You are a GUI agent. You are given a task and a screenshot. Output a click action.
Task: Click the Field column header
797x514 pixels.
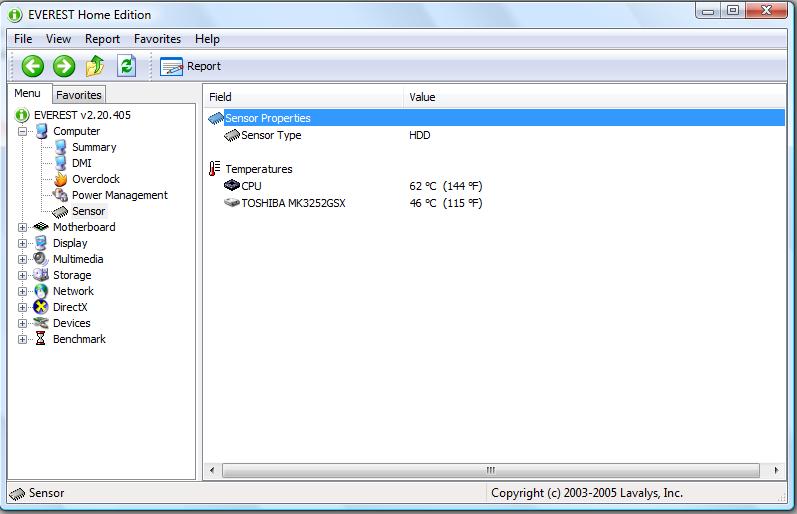(304, 97)
